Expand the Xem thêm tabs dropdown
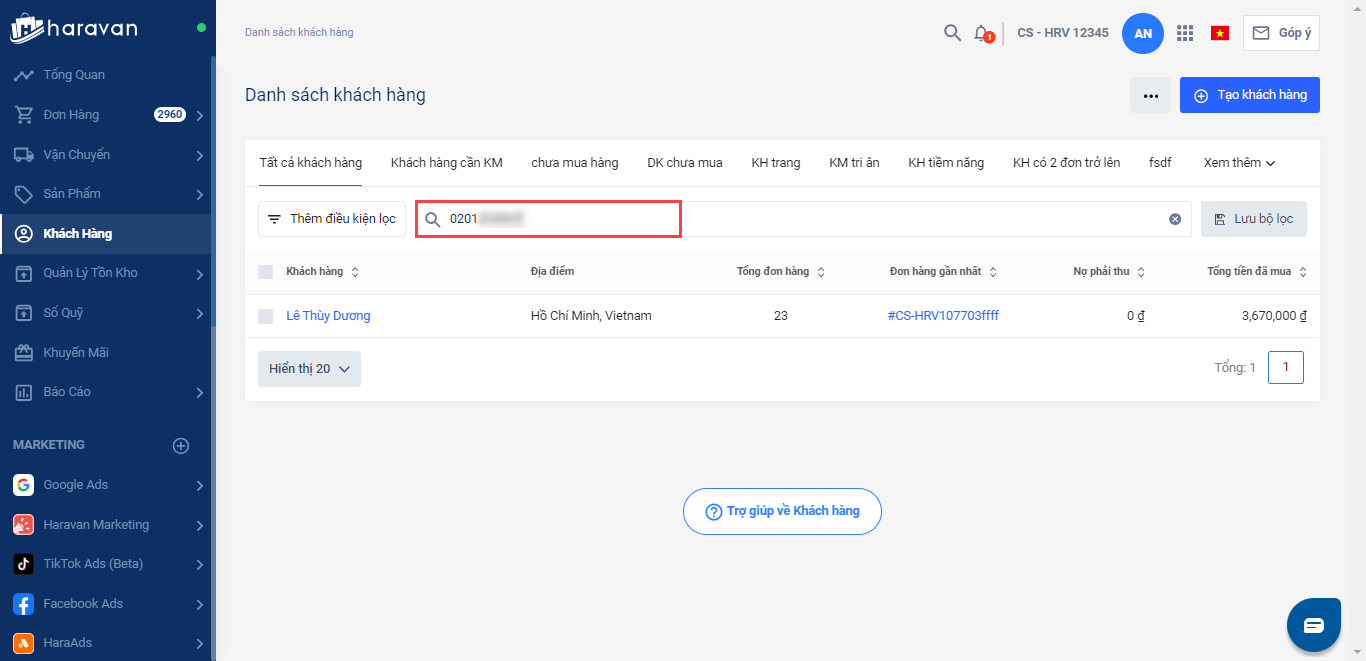 1239,163
